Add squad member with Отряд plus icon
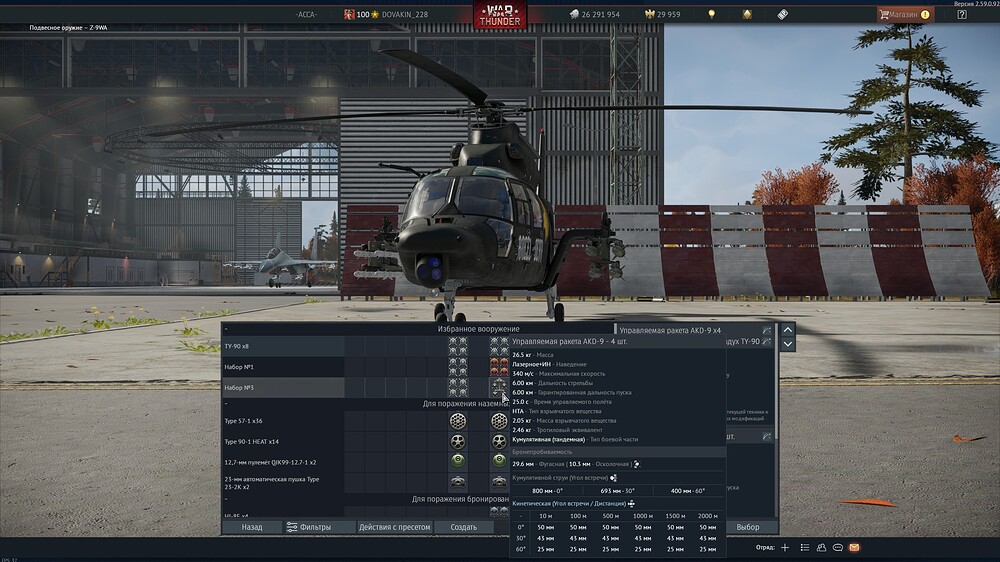This screenshot has height=562, width=1000. click(785, 547)
